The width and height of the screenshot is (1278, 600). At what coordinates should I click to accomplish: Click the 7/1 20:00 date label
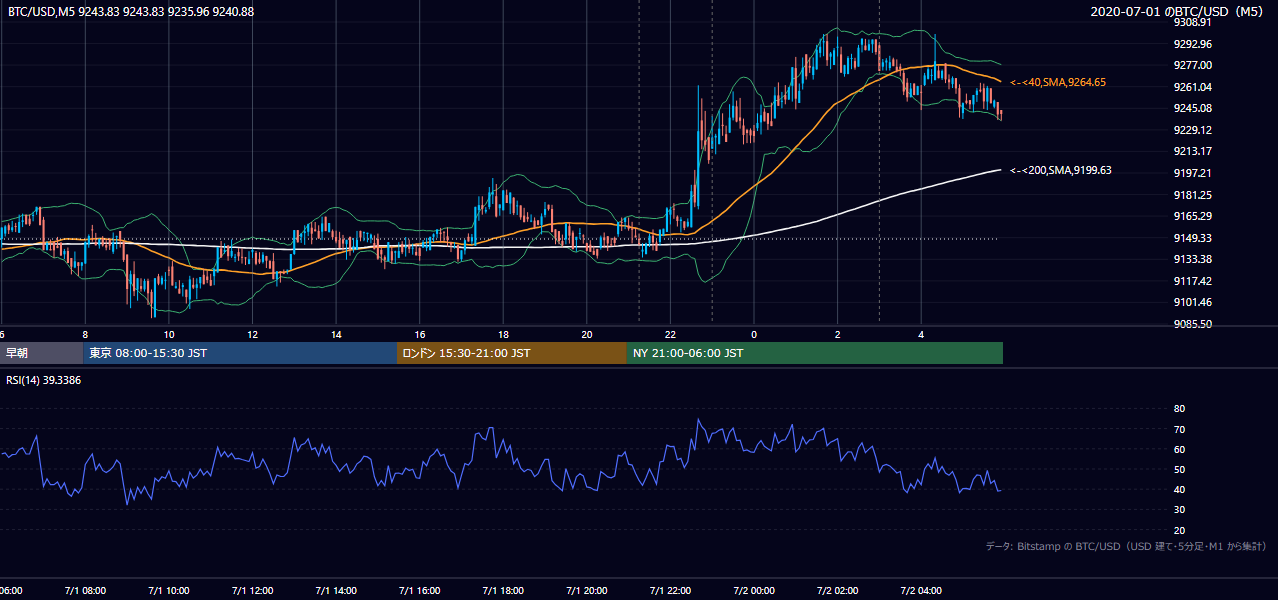pyautogui.click(x=587, y=591)
